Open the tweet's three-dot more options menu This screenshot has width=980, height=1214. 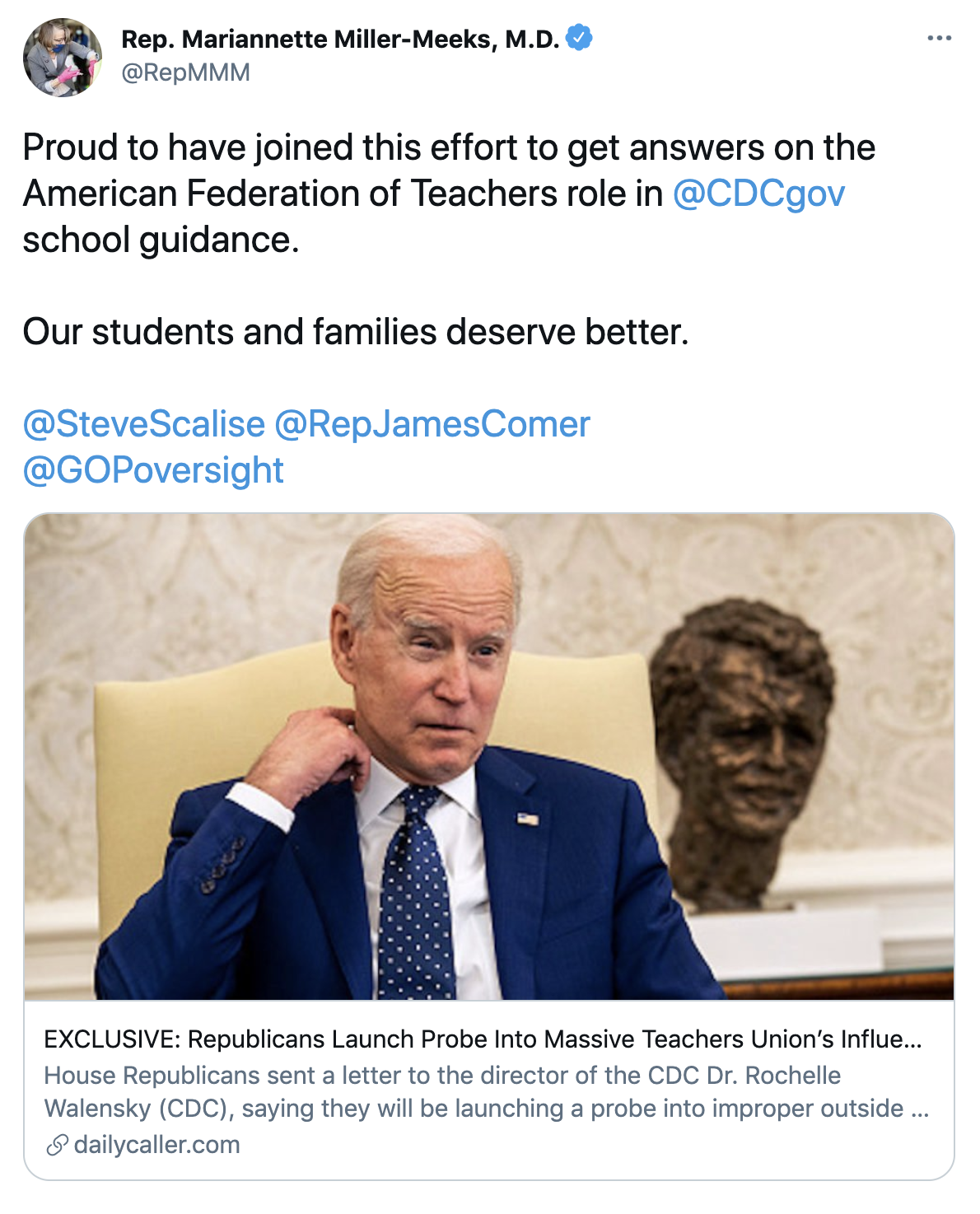click(x=939, y=39)
